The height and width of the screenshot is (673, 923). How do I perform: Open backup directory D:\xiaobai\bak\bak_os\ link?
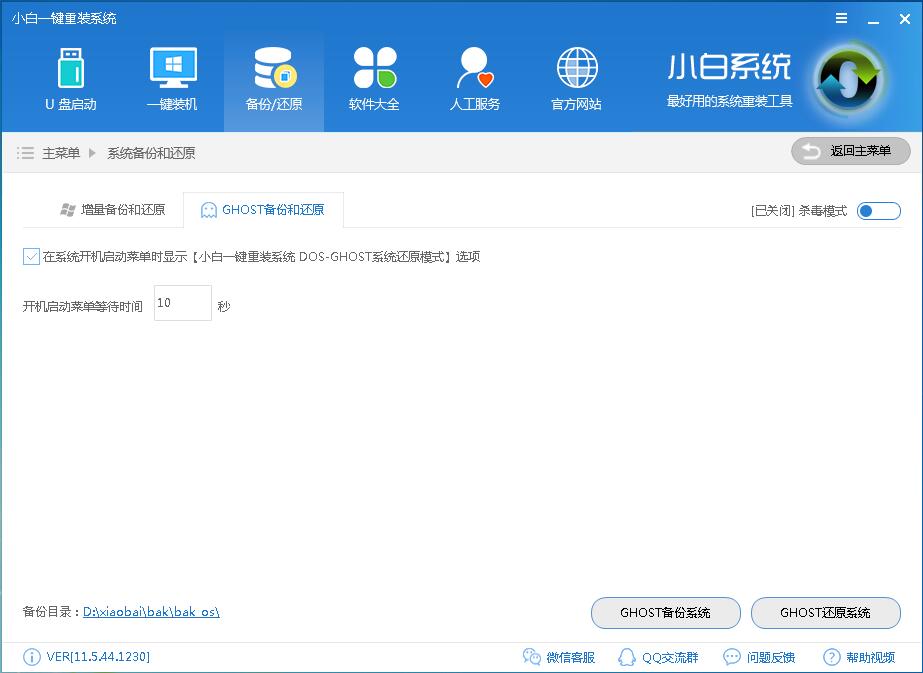click(150, 611)
